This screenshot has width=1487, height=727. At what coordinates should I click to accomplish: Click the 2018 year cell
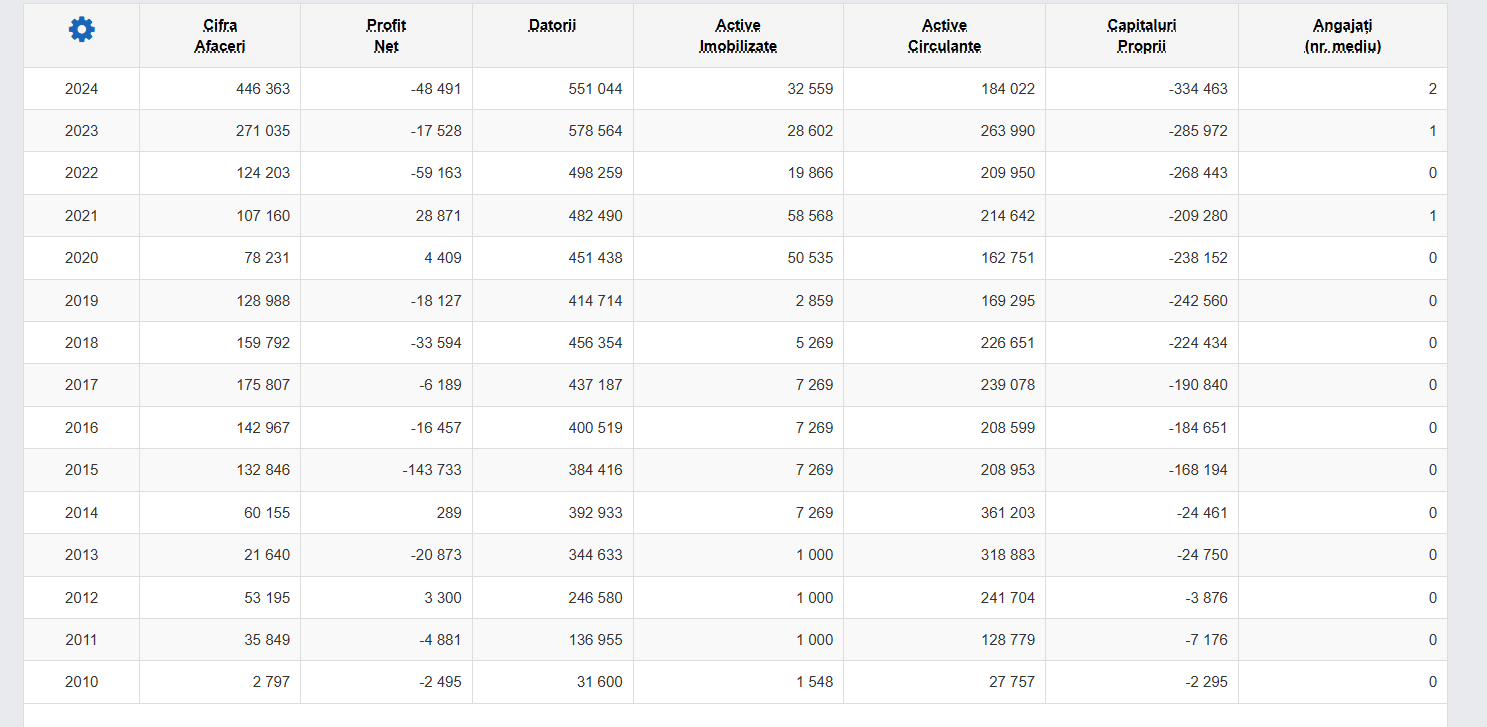pos(81,343)
